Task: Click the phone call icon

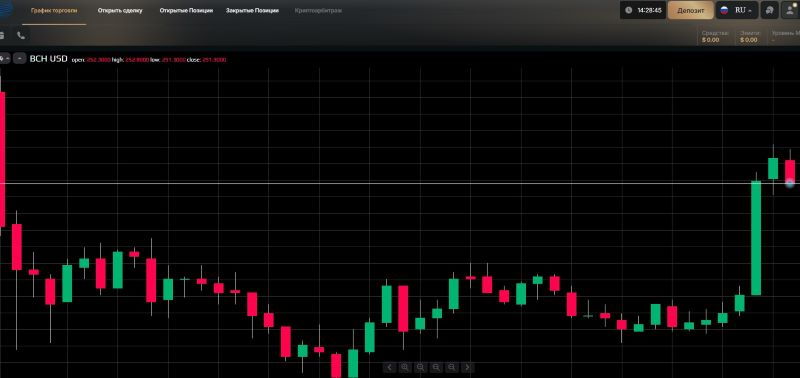Action: tap(21, 35)
